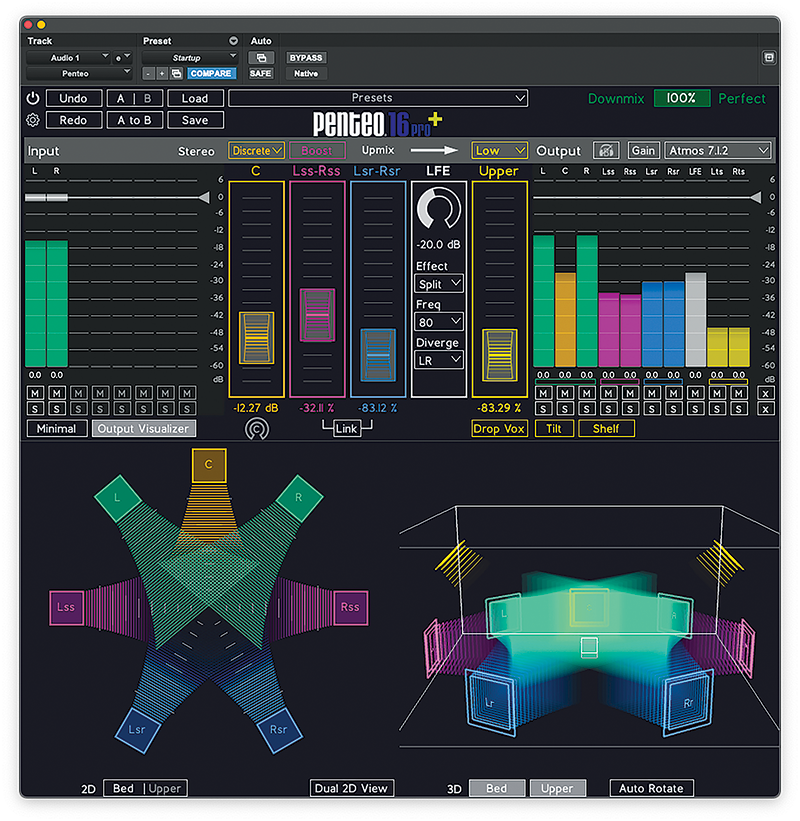This screenshot has width=800, height=821.
Task: Select the 3D Bed view
Action: tap(497, 789)
